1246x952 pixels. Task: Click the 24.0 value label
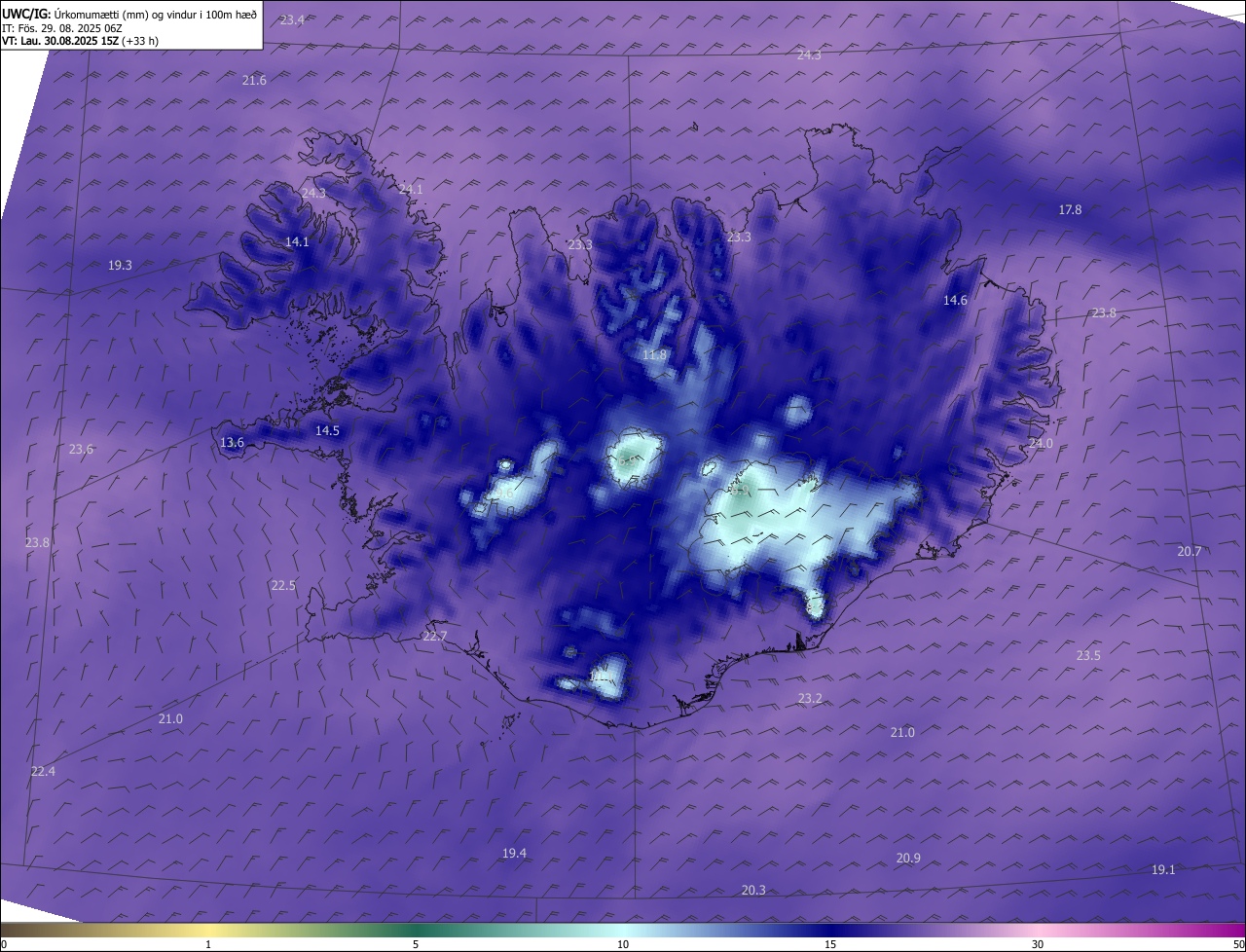click(x=1041, y=444)
